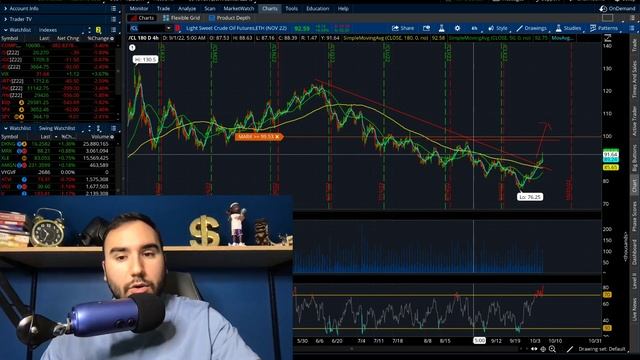Screen dimensions: 640x360
Task: Open Indexes watchlist menu icon
Action: (x=113, y=30)
